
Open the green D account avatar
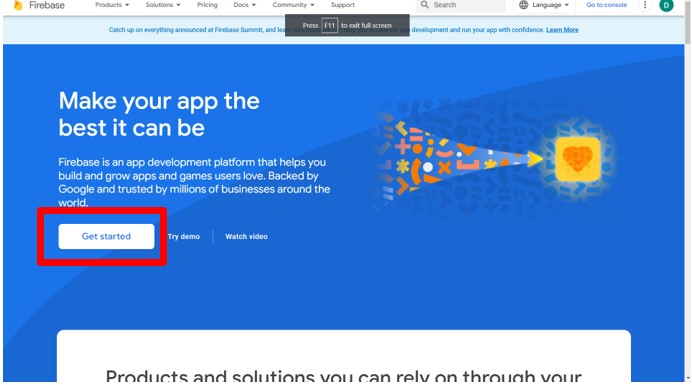point(666,5)
